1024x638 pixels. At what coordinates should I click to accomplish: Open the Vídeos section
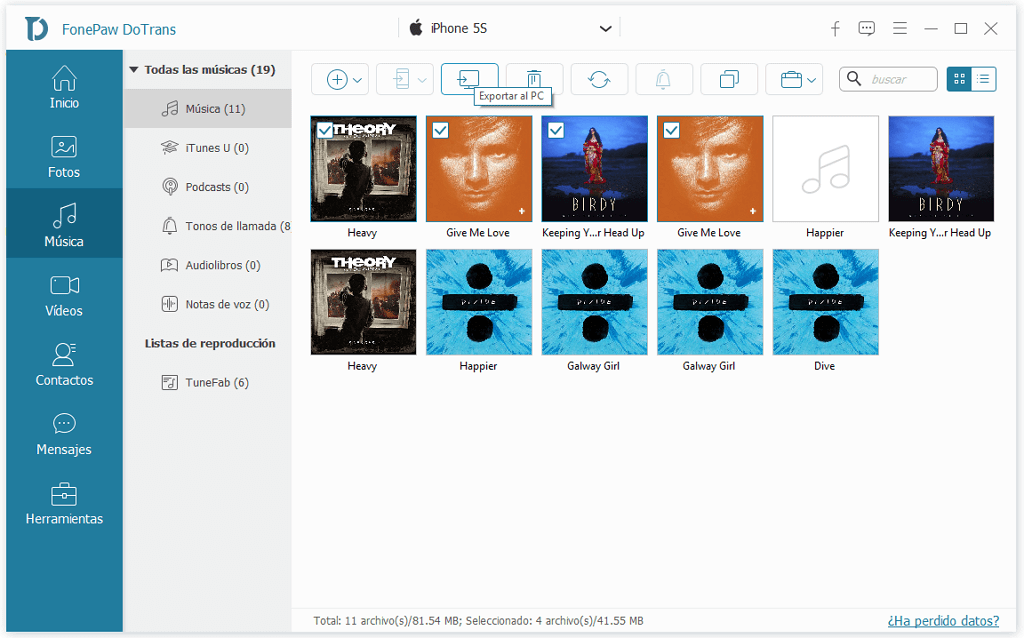click(64, 295)
